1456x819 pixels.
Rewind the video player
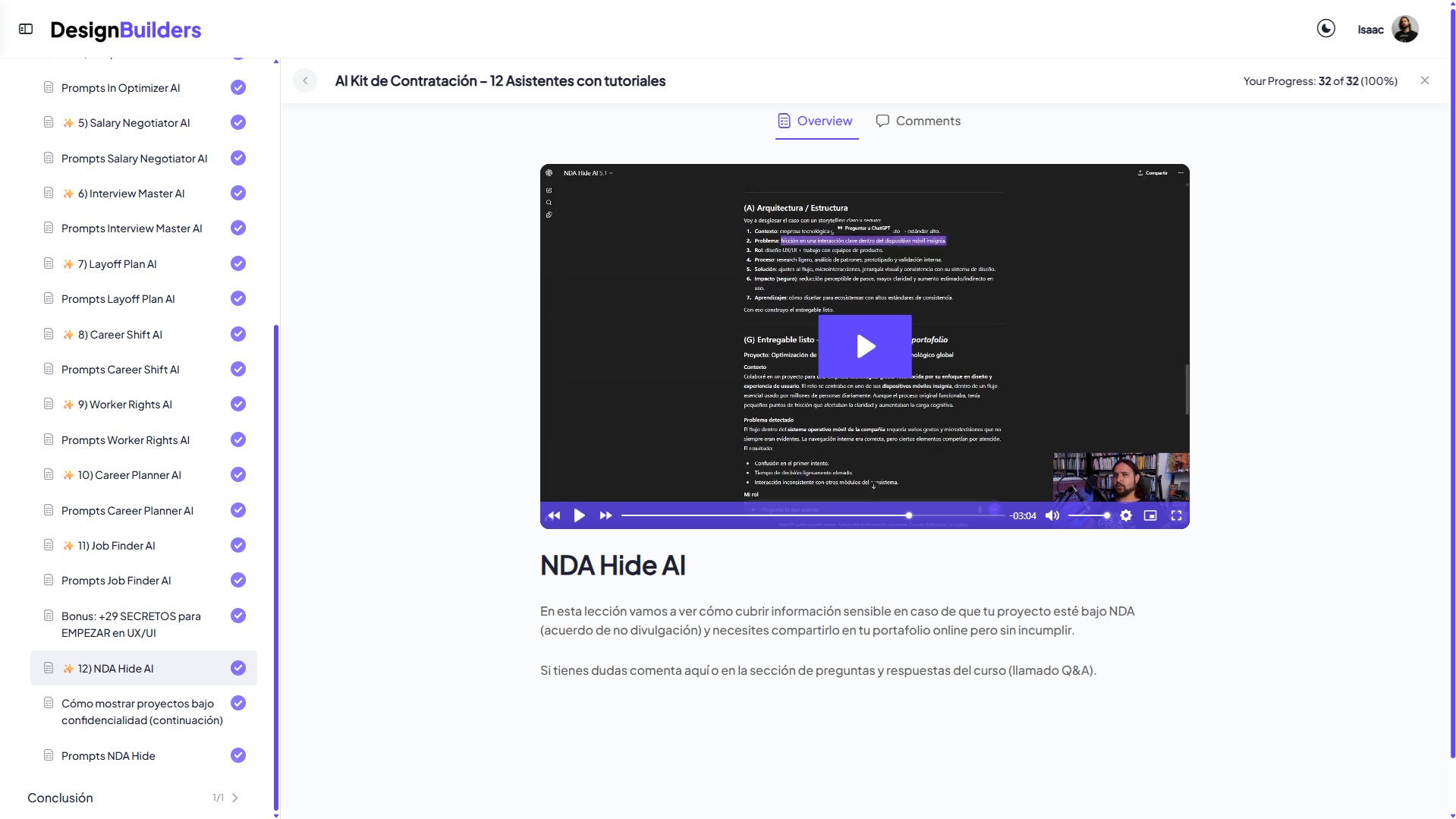554,515
